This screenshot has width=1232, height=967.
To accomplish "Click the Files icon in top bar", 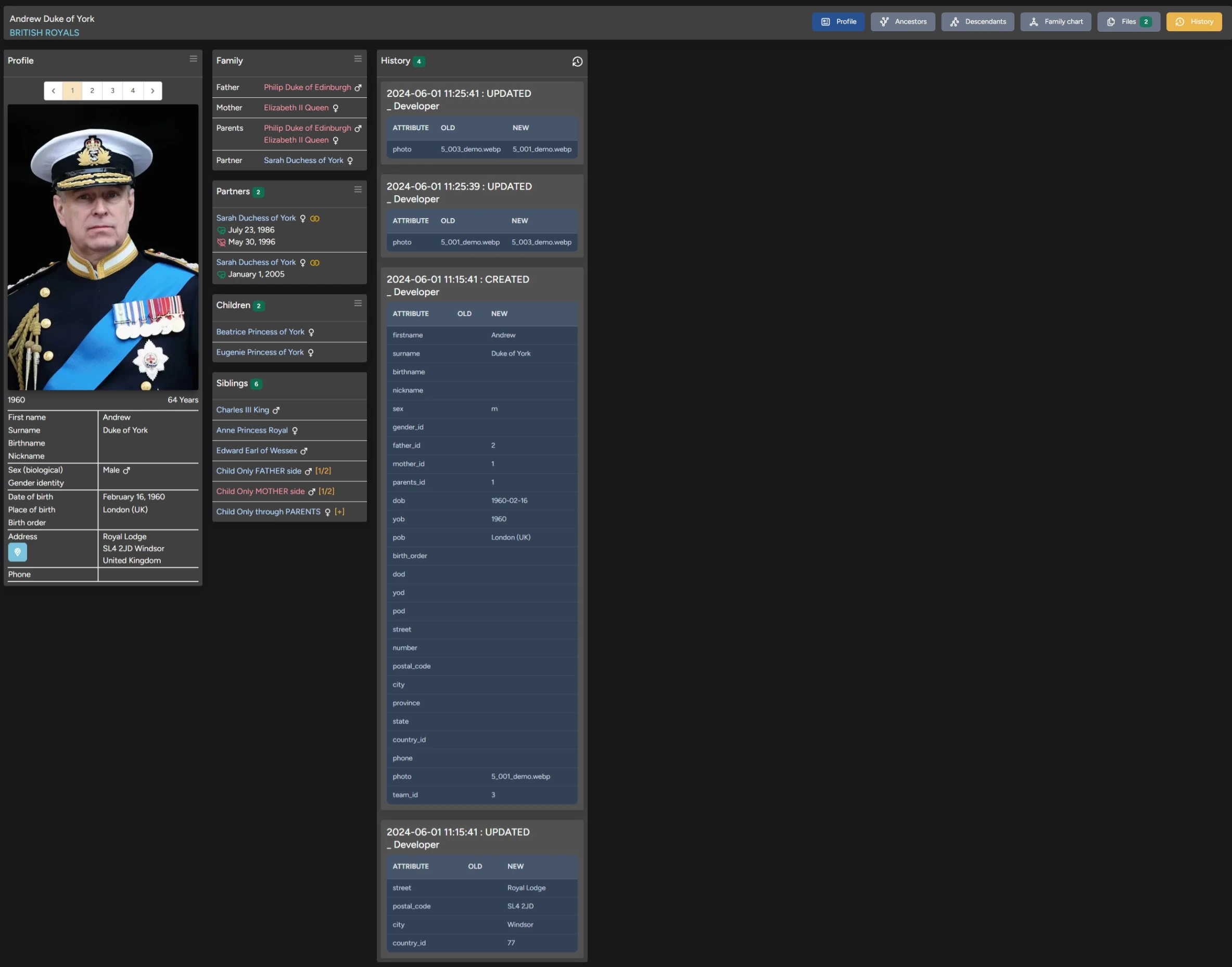I will (x=1111, y=21).
